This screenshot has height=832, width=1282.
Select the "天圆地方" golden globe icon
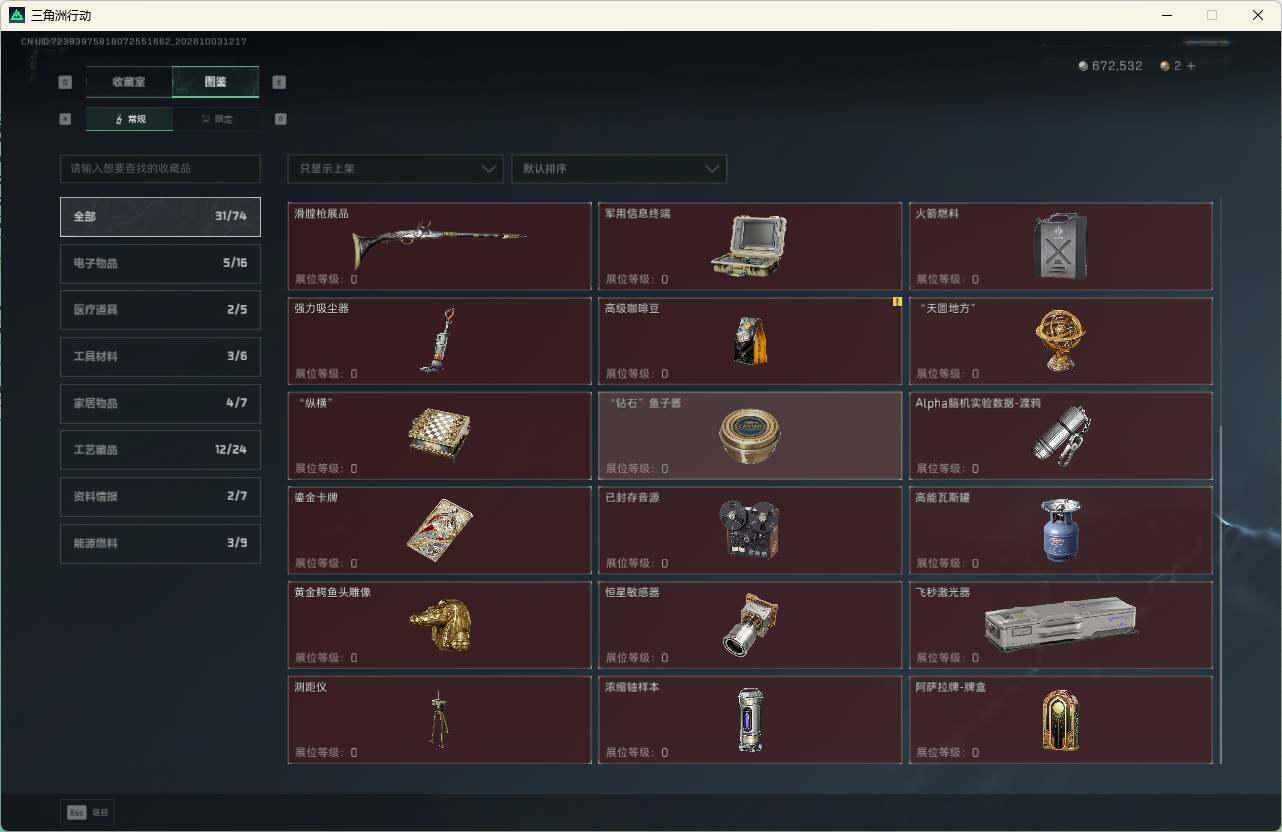(1060, 340)
